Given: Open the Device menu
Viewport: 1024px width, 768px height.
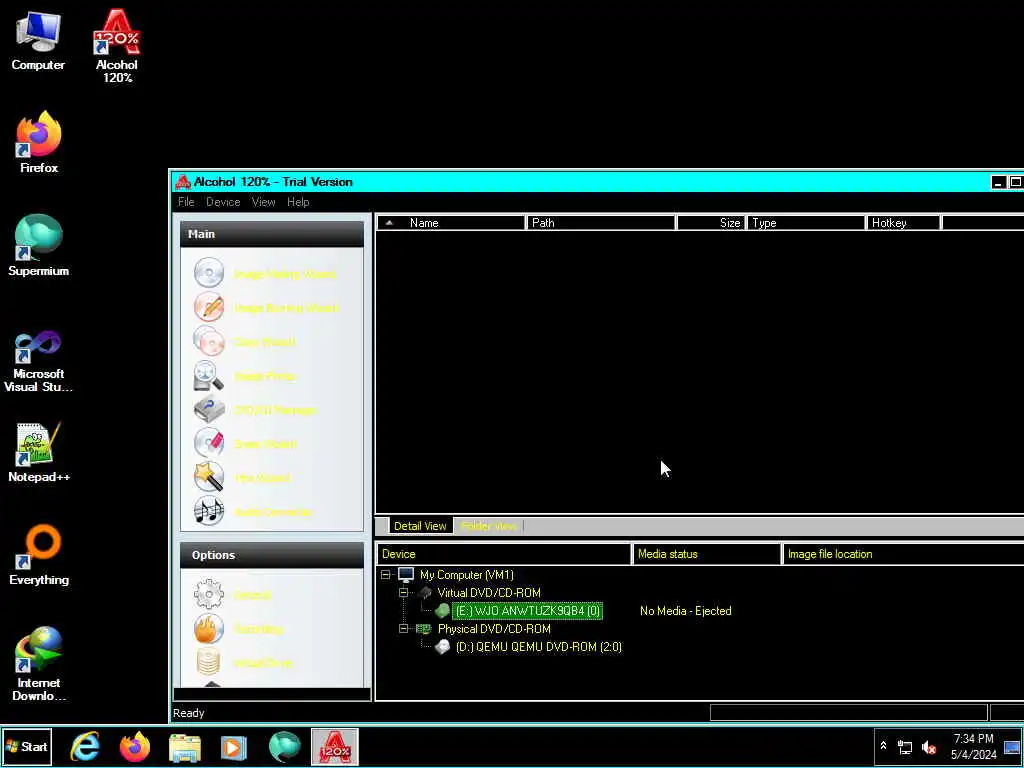Looking at the screenshot, I should [x=223, y=202].
